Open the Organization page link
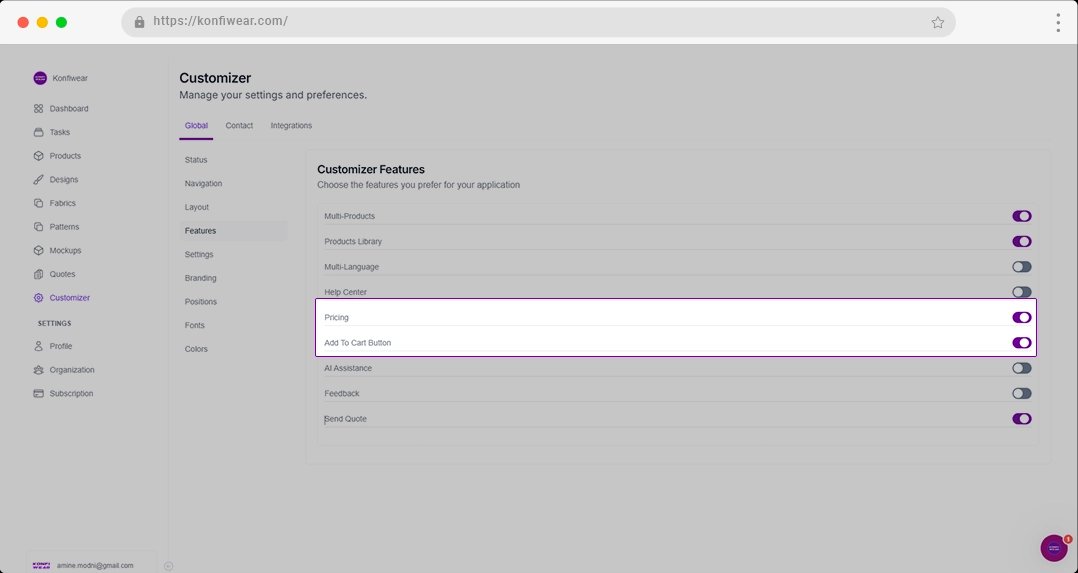 [x=72, y=370]
